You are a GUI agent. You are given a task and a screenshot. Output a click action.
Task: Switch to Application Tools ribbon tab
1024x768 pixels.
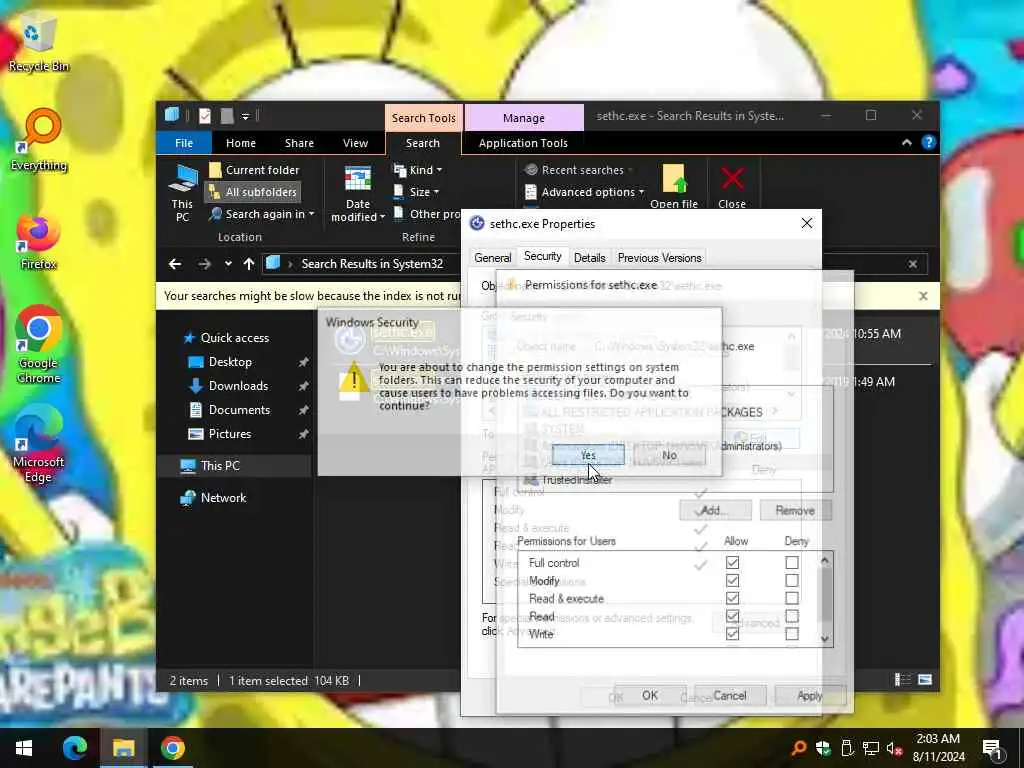(523, 143)
